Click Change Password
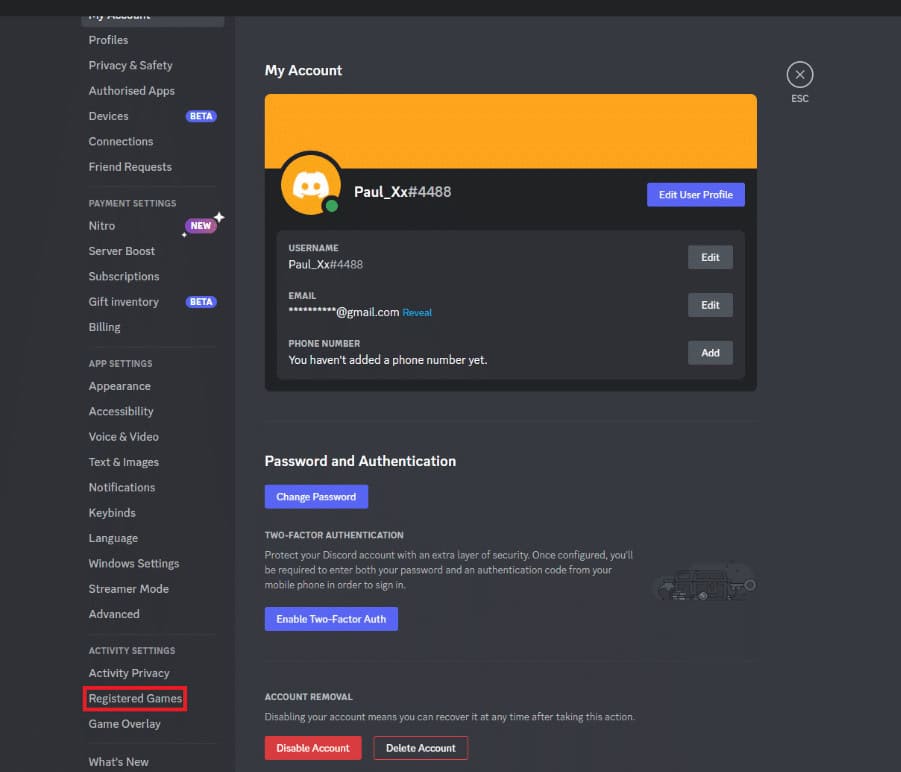Image resolution: width=901 pixels, height=772 pixels. coord(316,497)
